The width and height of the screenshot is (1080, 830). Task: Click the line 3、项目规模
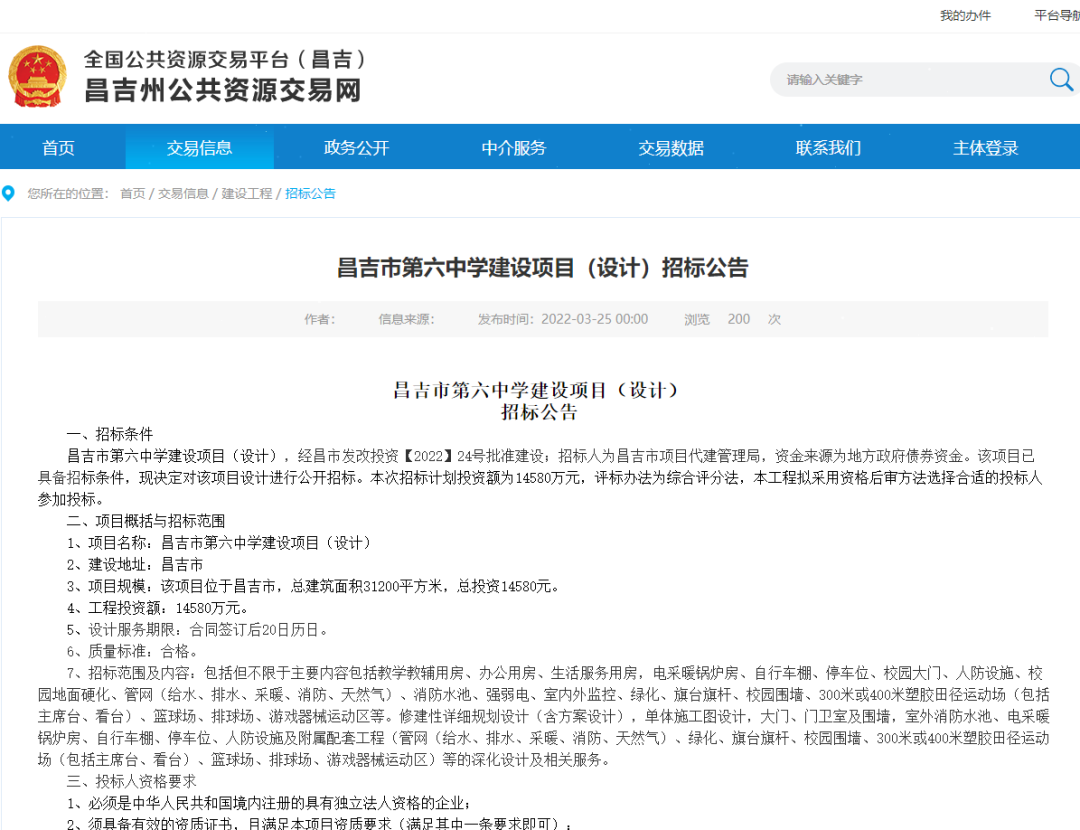314,586
